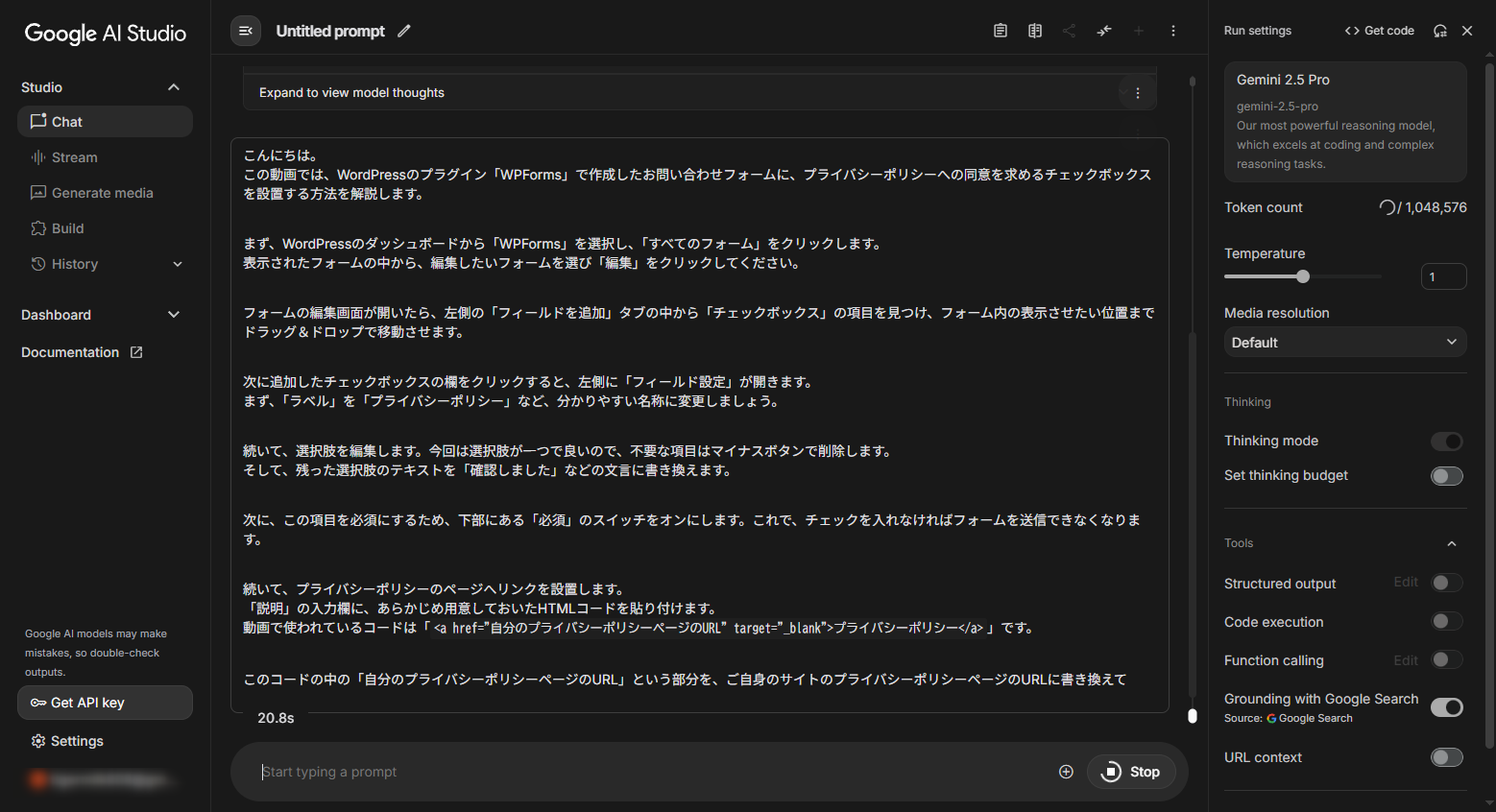Enable Function calling toggle
This screenshot has height=812, width=1496.
pos(1447,659)
